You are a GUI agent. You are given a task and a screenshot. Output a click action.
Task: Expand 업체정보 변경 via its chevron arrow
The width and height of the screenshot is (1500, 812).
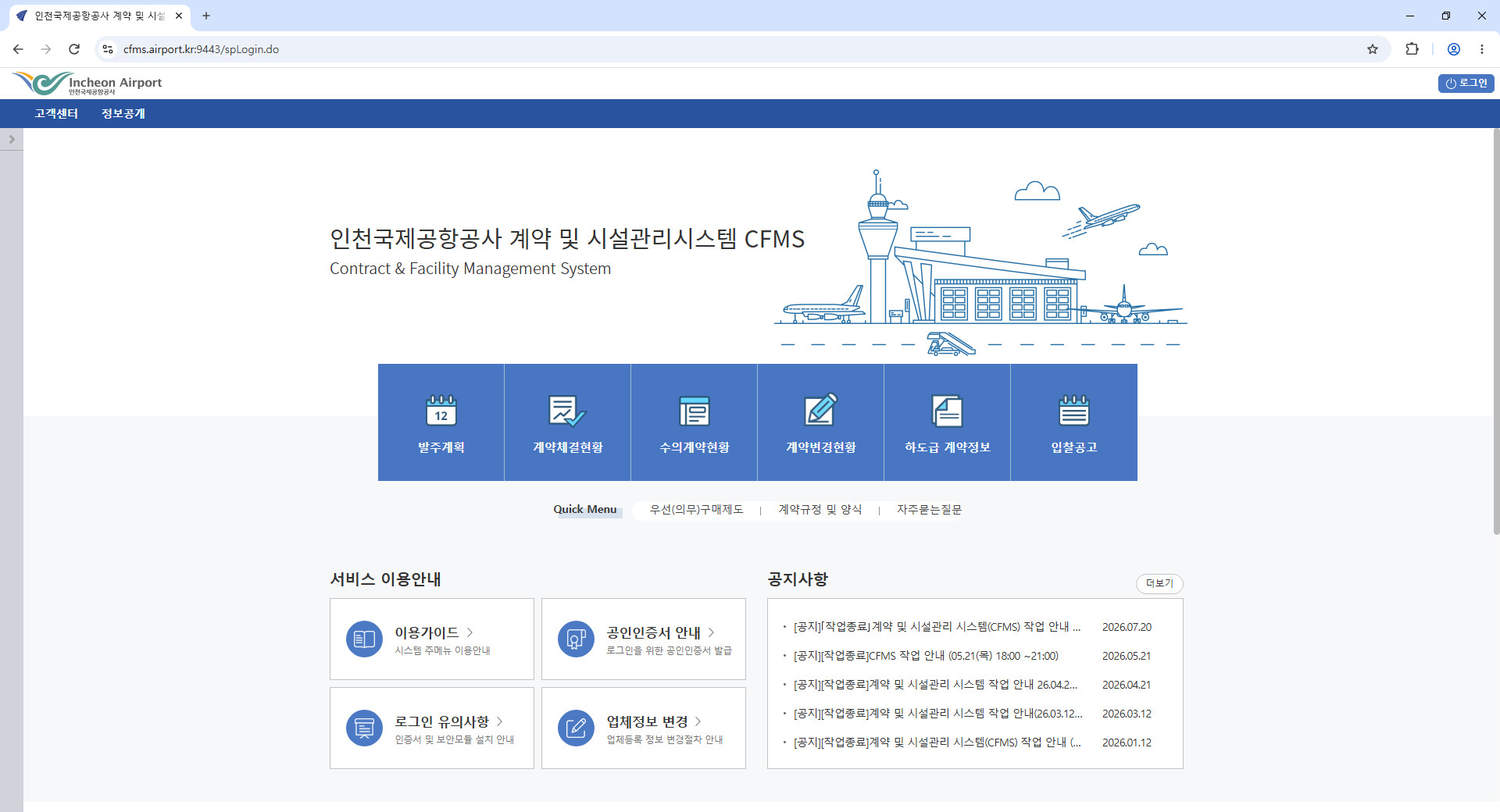[x=698, y=721]
